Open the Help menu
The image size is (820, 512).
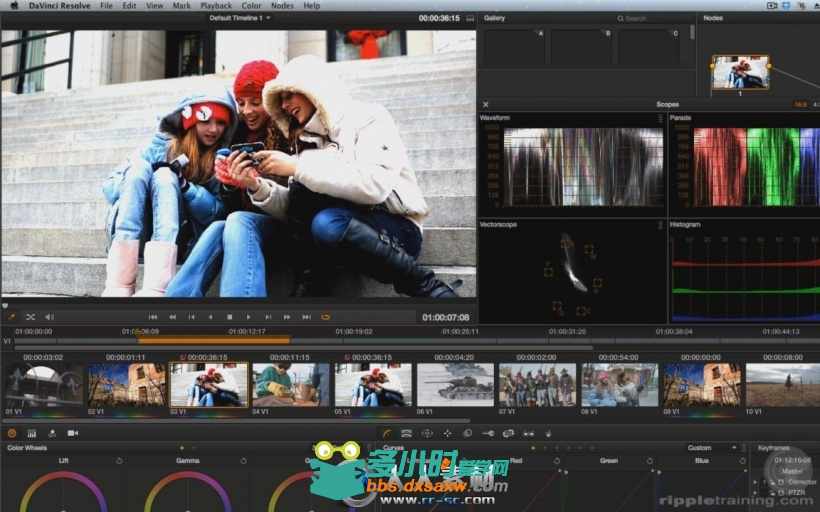tap(312, 6)
